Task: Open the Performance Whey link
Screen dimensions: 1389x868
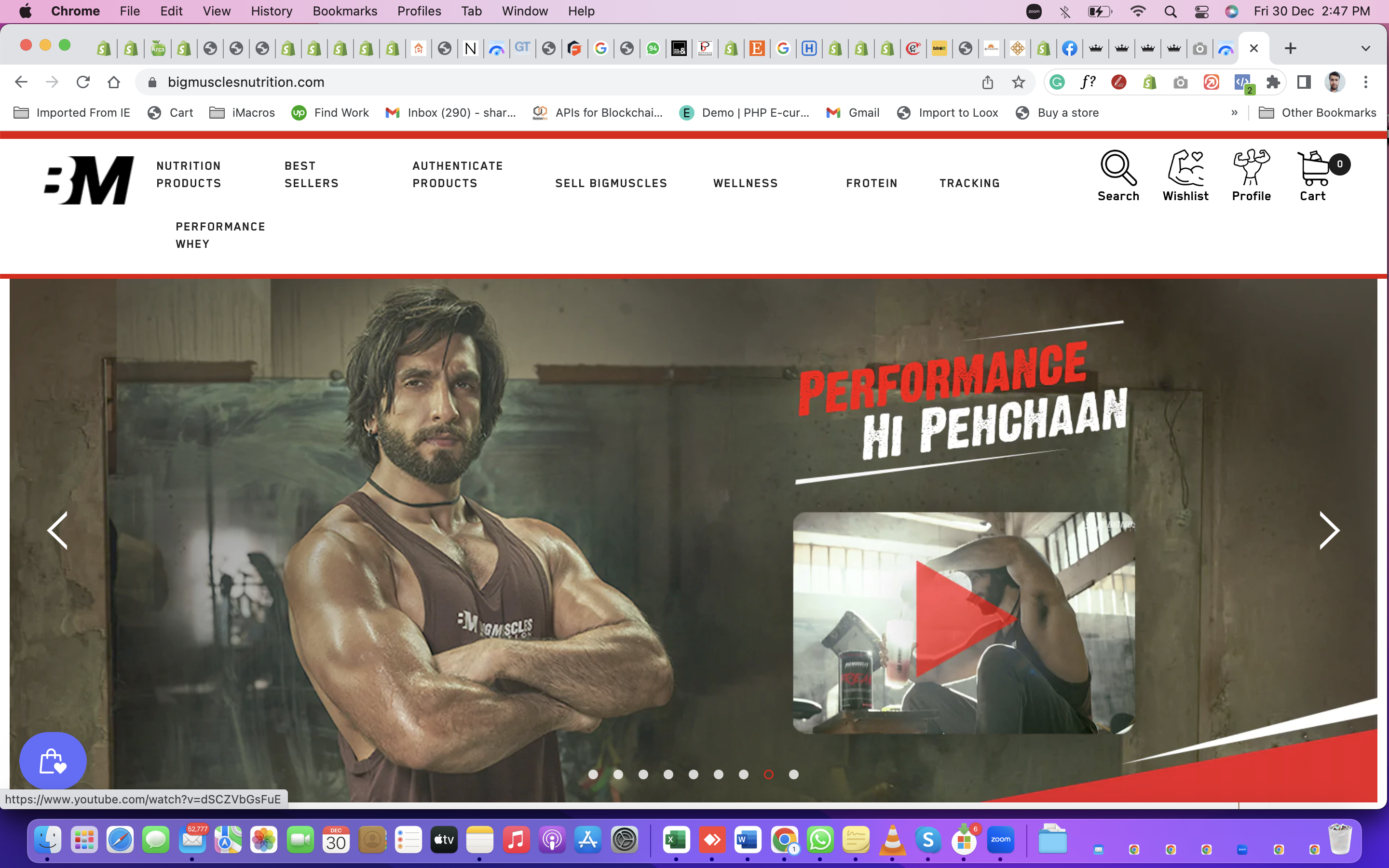Action: tap(220, 235)
